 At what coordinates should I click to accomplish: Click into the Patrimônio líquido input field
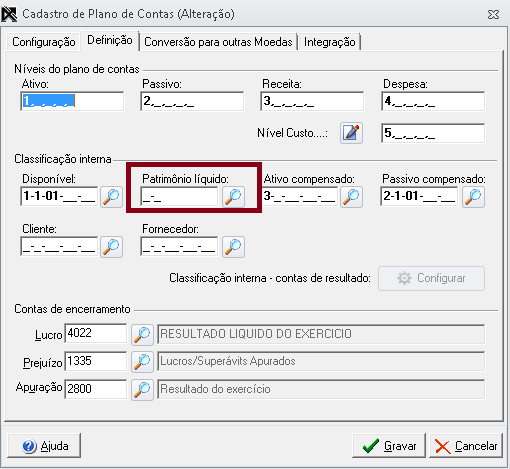coord(179,197)
